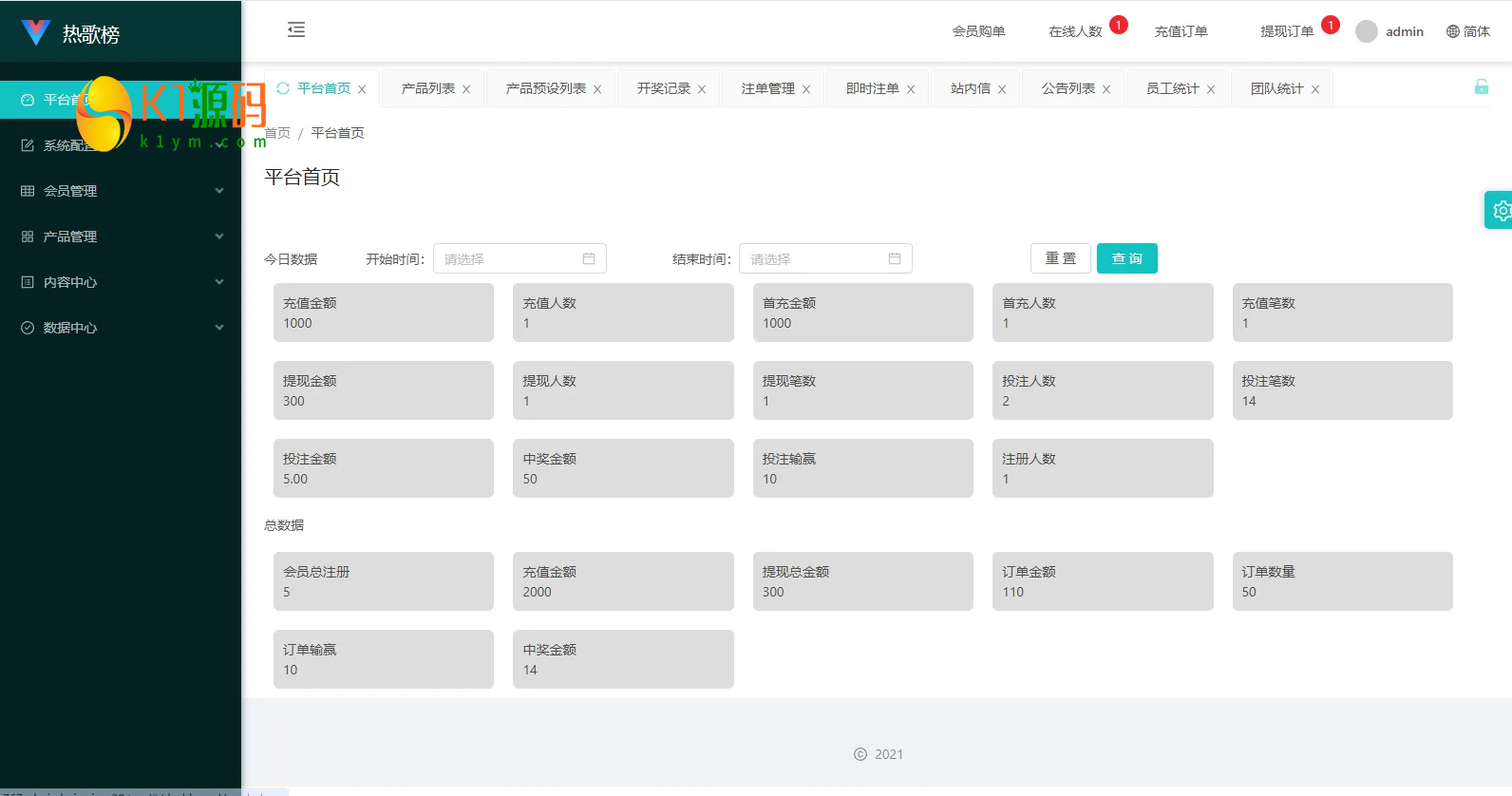The width and height of the screenshot is (1512, 796).
Task: Close the 公告列表 tab
Action: (1106, 89)
